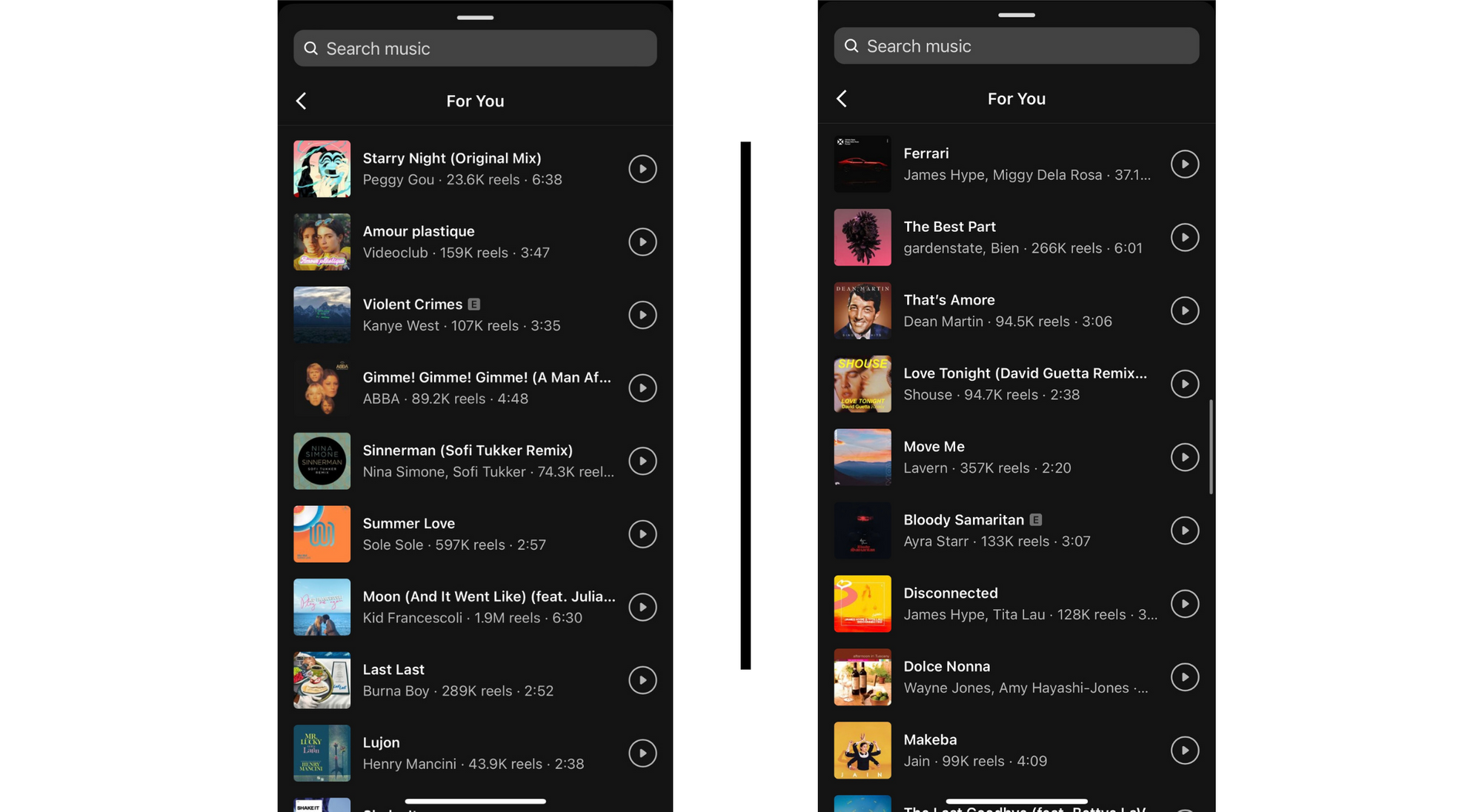Play Disconnected by James Hype
This screenshot has height=812, width=1482.
(x=1184, y=604)
